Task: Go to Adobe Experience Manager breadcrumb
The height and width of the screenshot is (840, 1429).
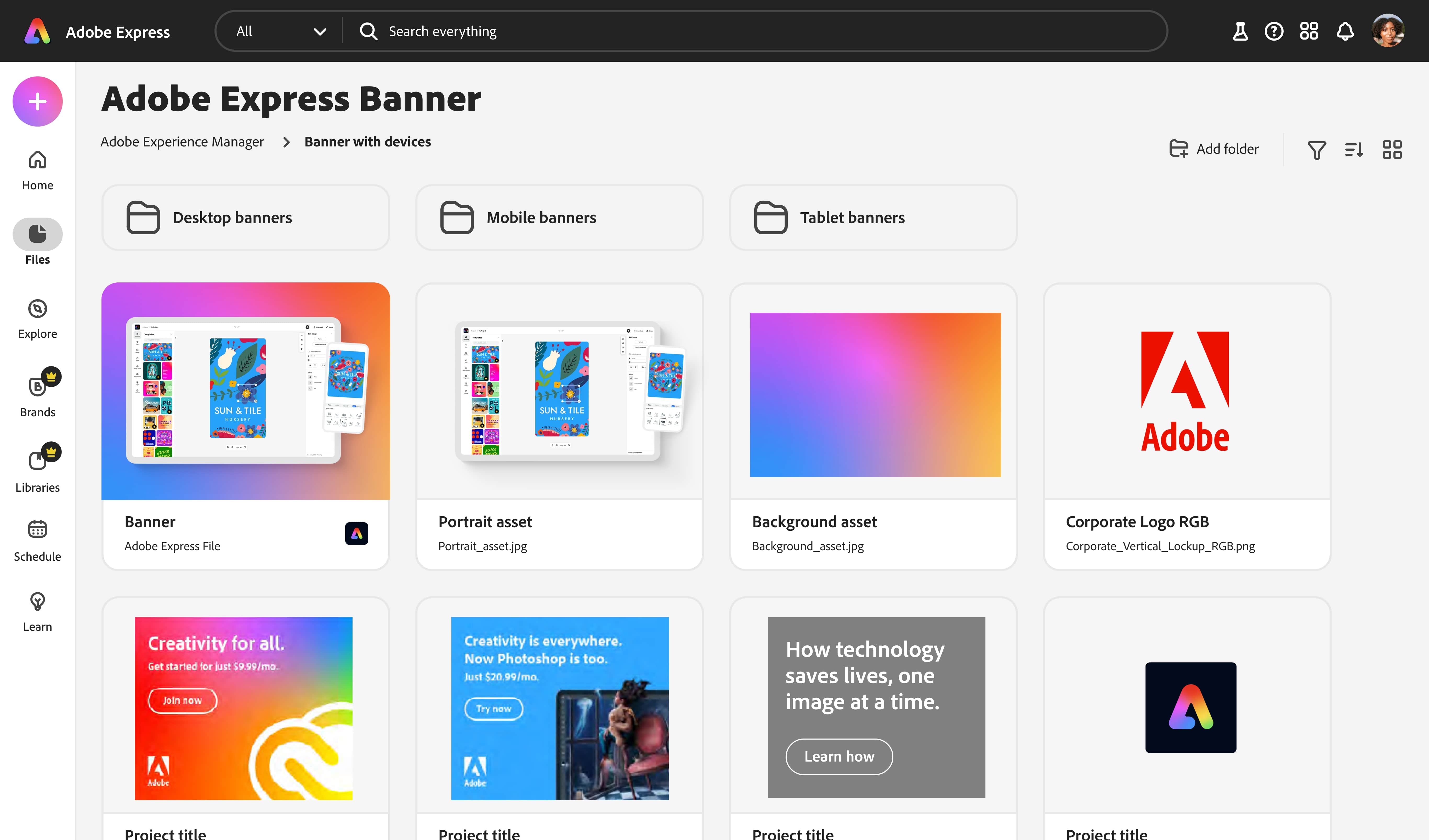Action: [182, 142]
